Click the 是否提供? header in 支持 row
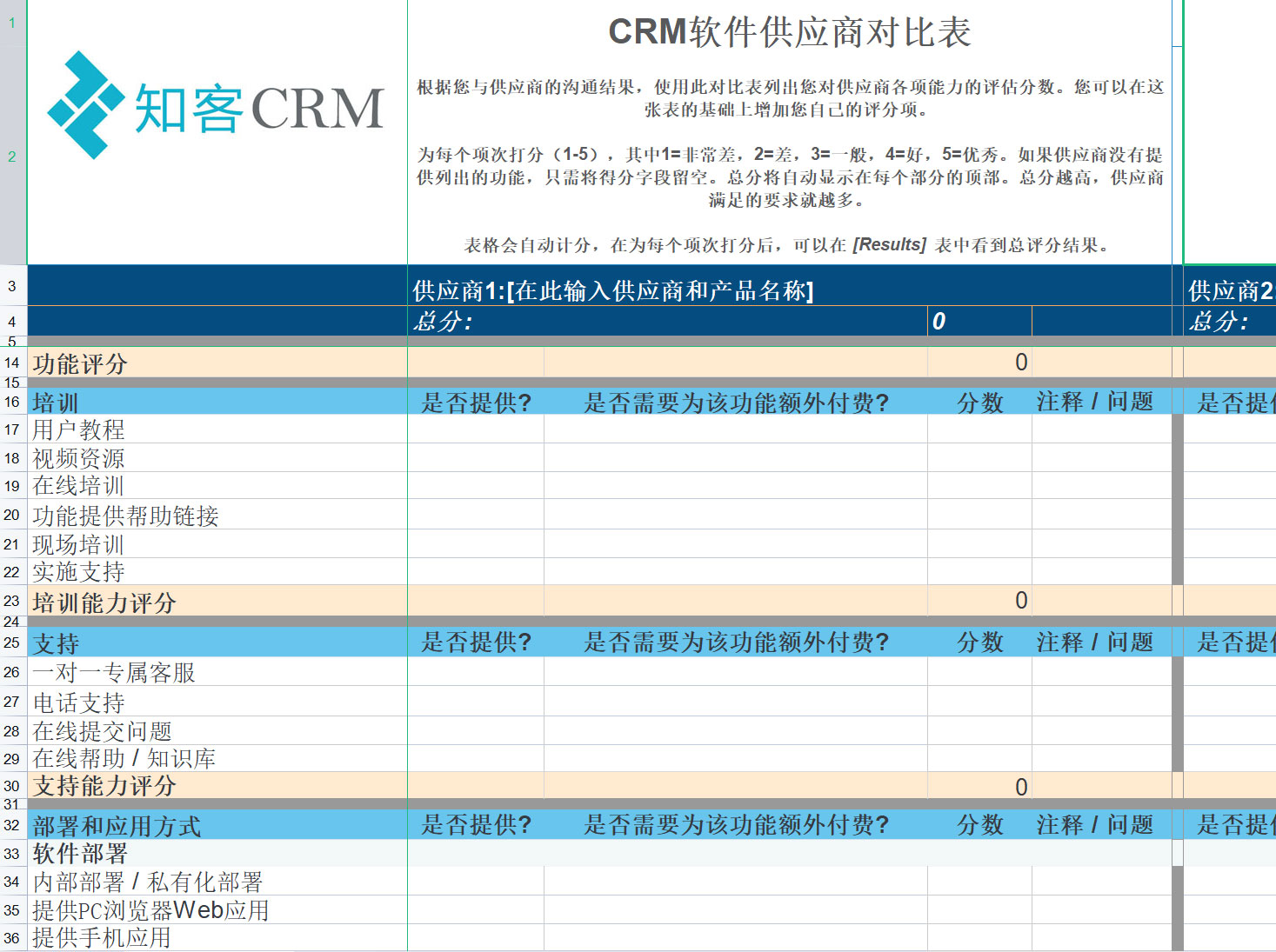The width and height of the screenshot is (1276, 952). (476, 642)
